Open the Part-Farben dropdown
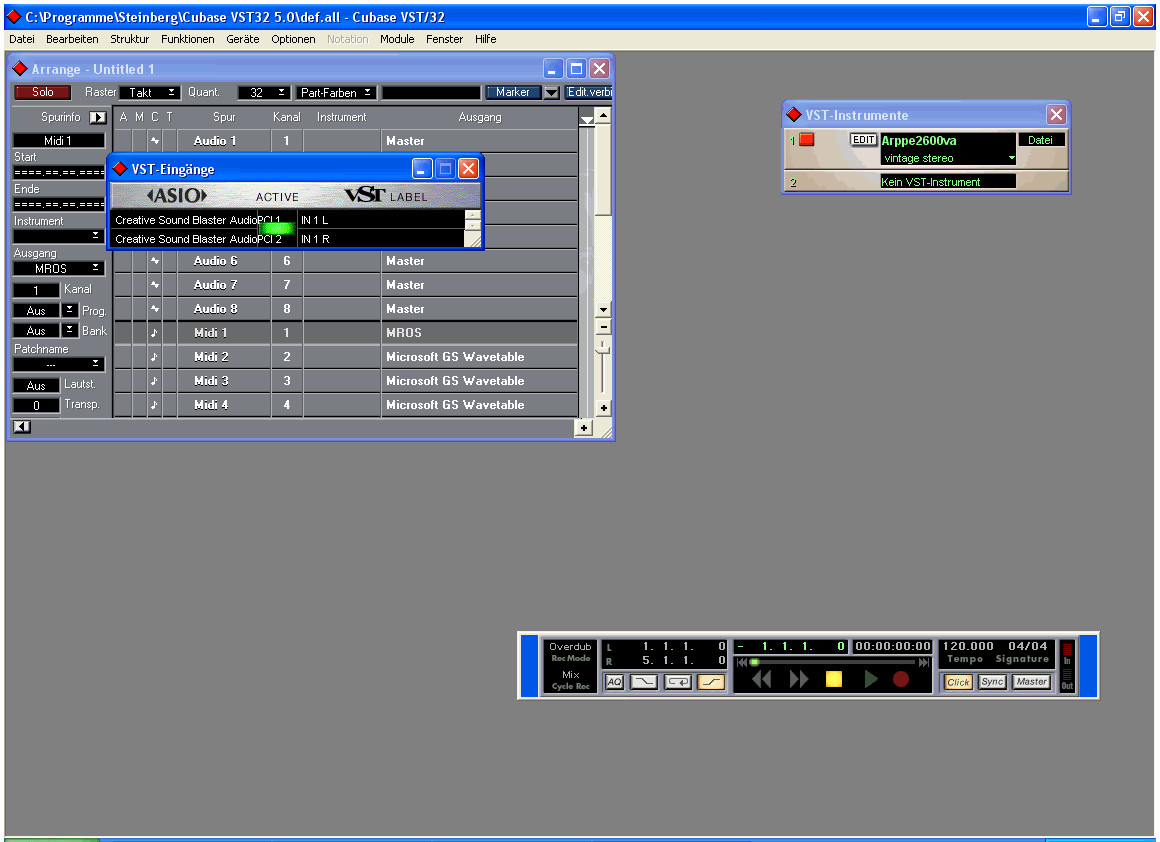This screenshot has height=842, width=1160. 336,92
